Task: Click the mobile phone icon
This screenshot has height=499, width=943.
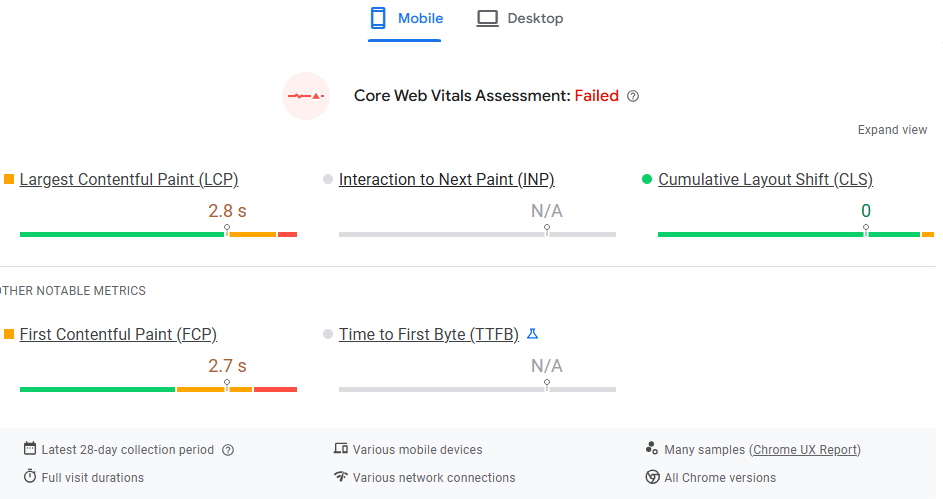Action: coord(378,18)
